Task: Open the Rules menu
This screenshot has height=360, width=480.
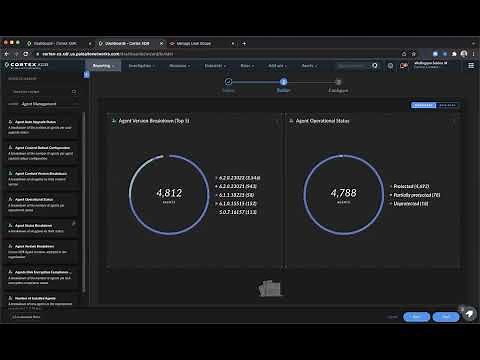Action: click(x=247, y=66)
